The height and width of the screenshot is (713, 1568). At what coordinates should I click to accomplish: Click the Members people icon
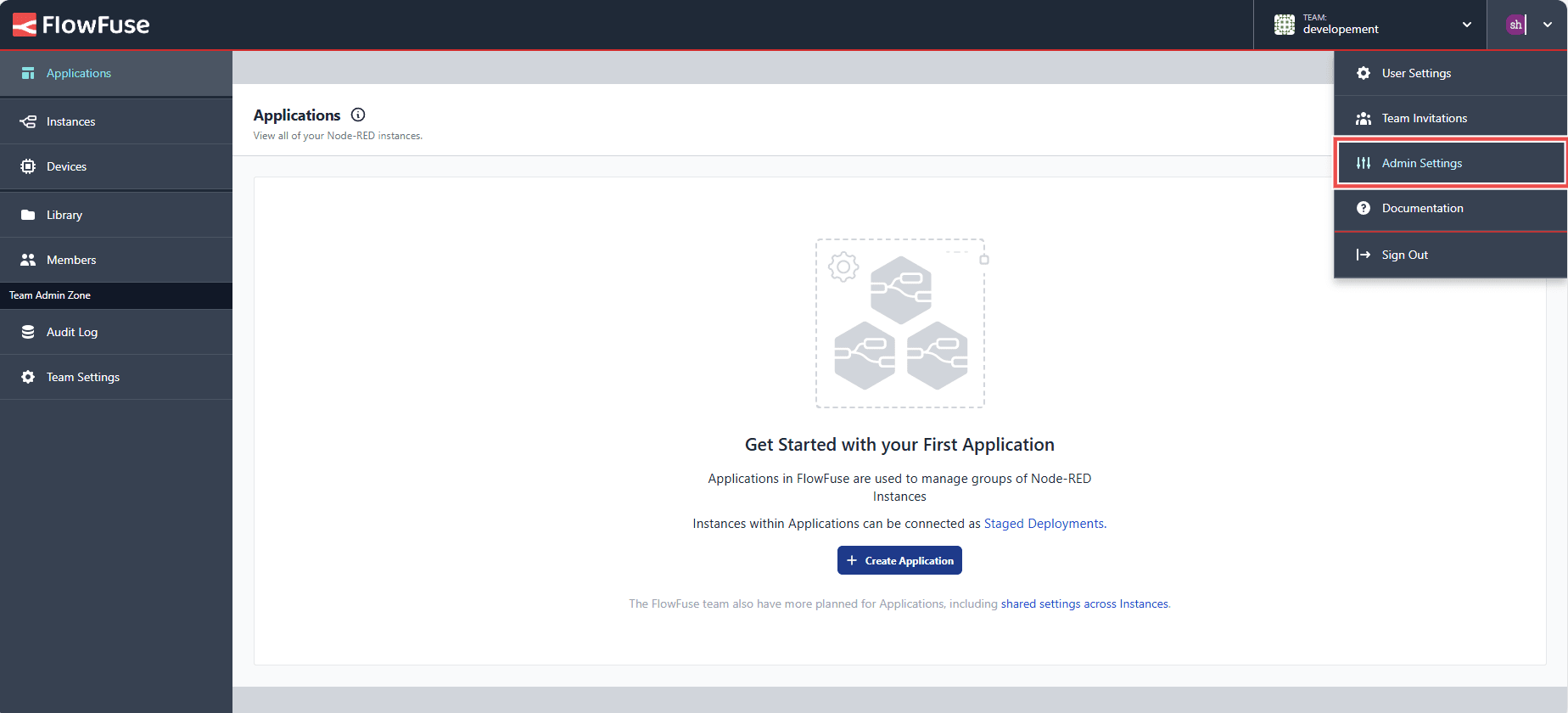click(x=28, y=260)
